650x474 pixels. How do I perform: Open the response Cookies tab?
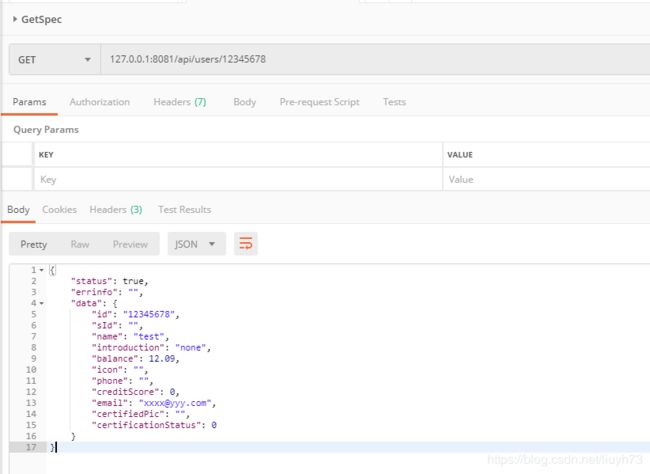click(x=59, y=210)
